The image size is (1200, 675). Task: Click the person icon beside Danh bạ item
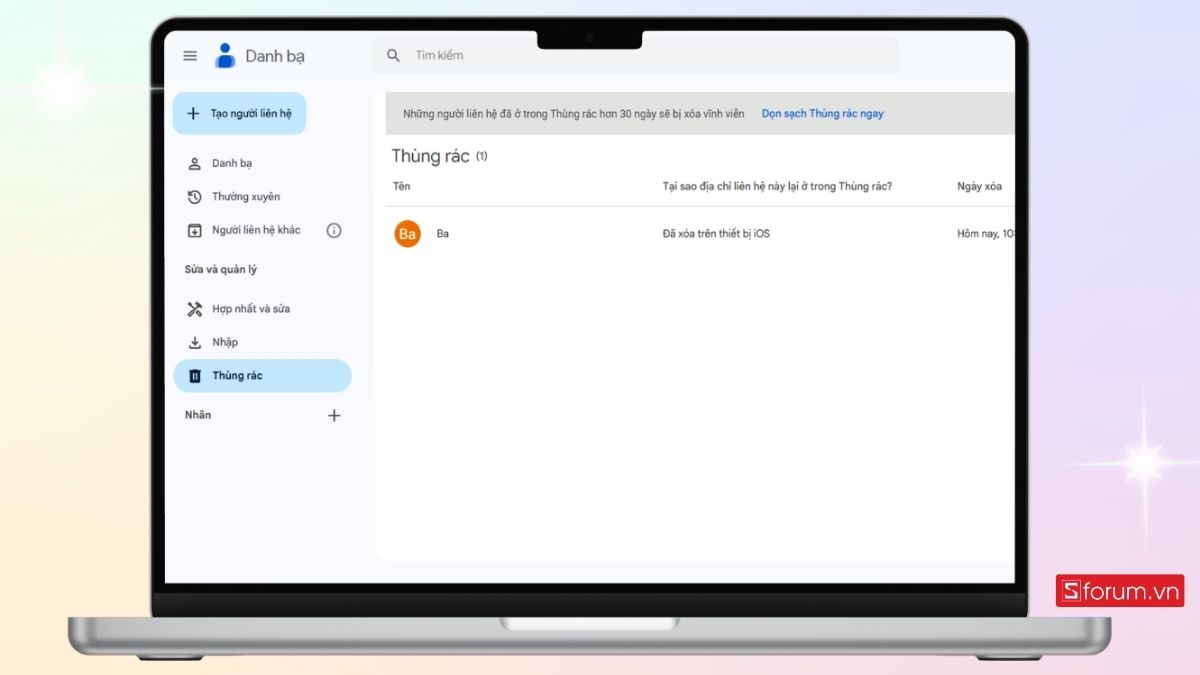[x=195, y=163]
